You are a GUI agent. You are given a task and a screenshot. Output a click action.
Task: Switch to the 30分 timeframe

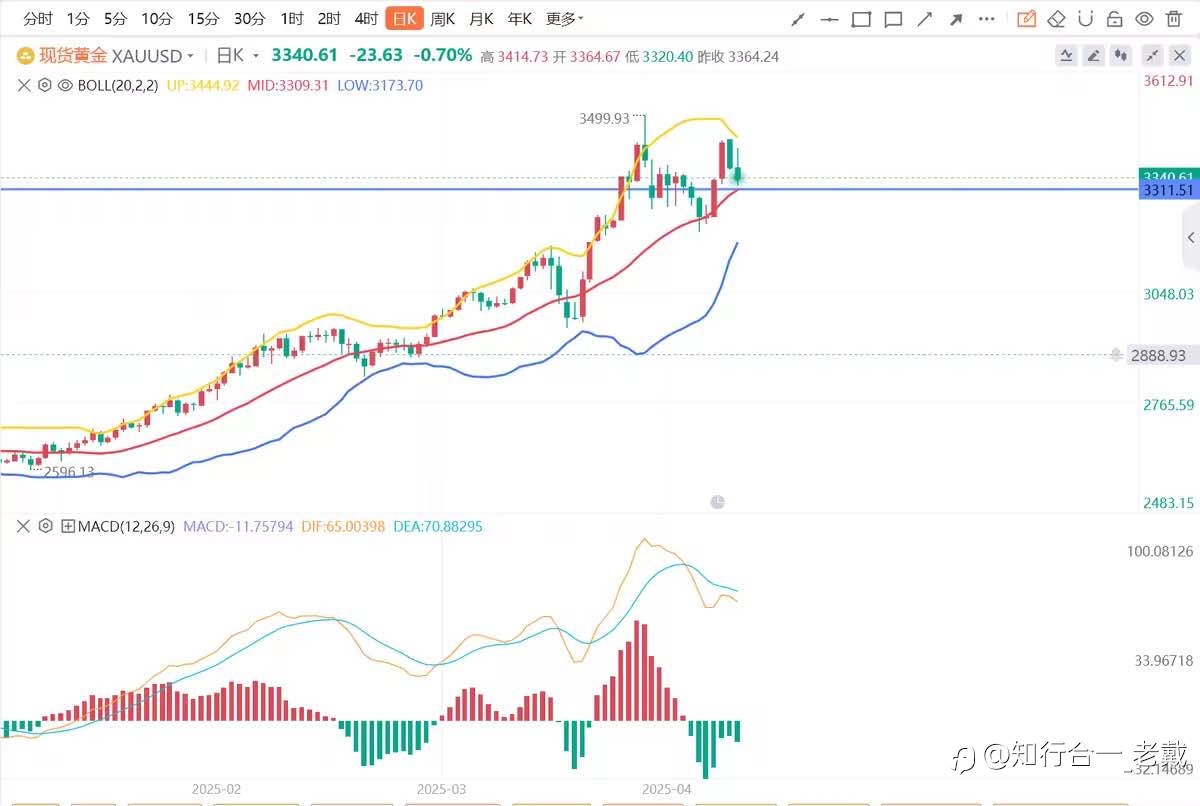pyautogui.click(x=249, y=19)
